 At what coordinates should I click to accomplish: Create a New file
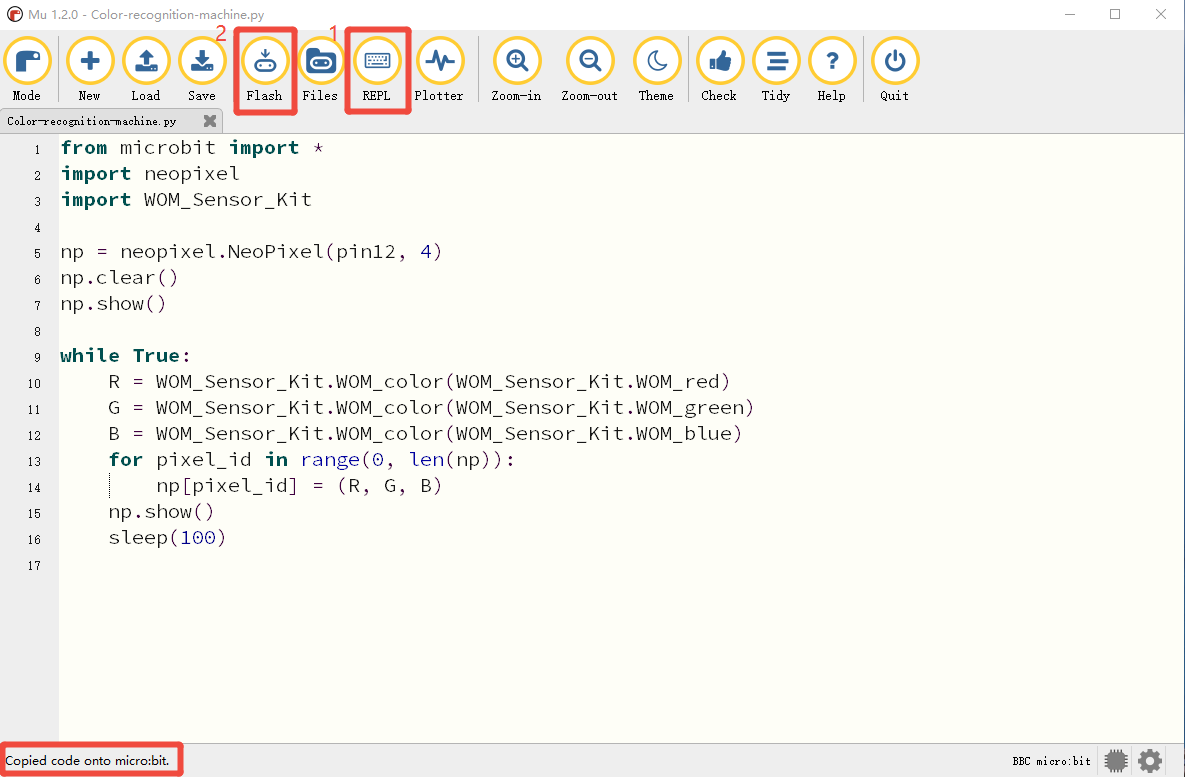90,70
